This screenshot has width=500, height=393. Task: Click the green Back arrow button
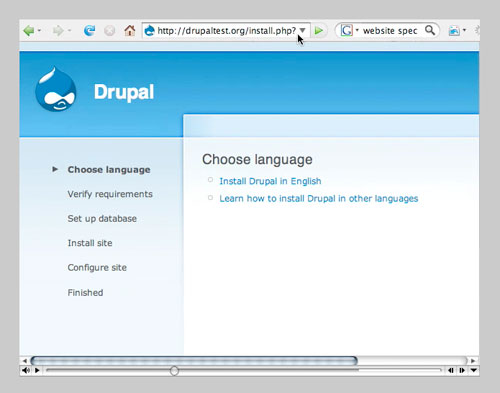coord(29,31)
